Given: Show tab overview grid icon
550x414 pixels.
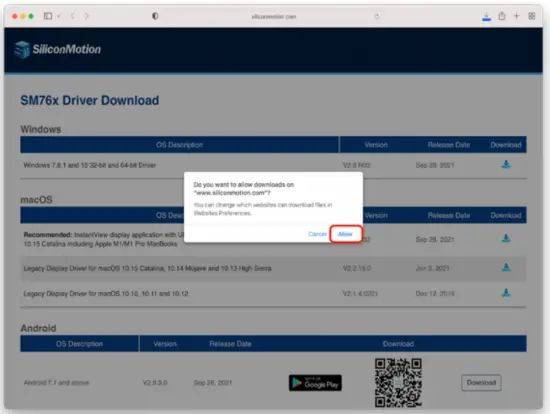Looking at the screenshot, I should [532, 16].
